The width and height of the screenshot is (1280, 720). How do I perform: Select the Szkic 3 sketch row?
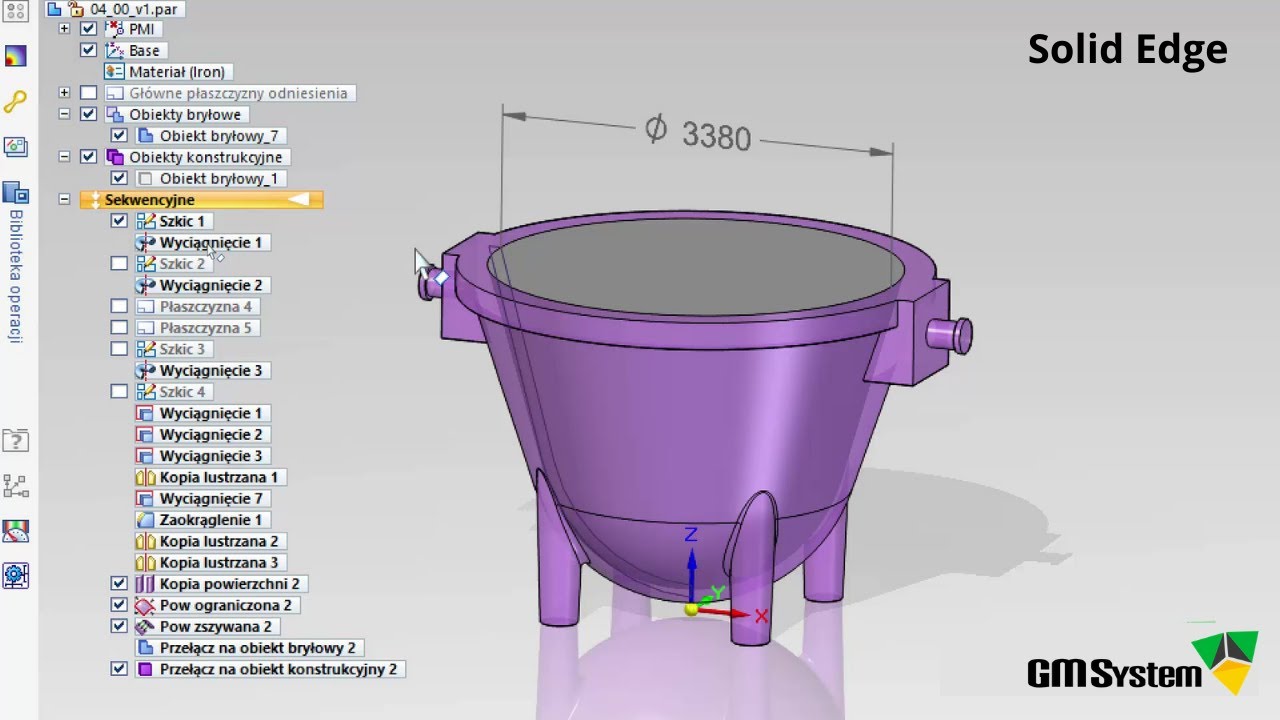(x=182, y=349)
